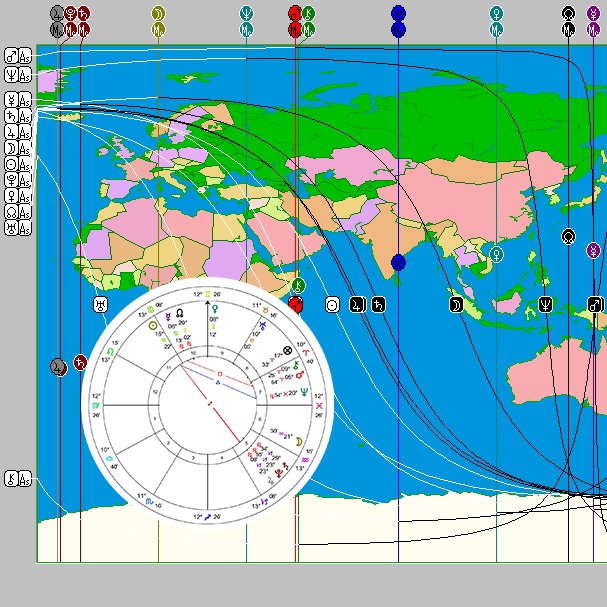The width and height of the screenshot is (607, 607).
Task: Select the Saturn As line label
Action: [x=18, y=116]
